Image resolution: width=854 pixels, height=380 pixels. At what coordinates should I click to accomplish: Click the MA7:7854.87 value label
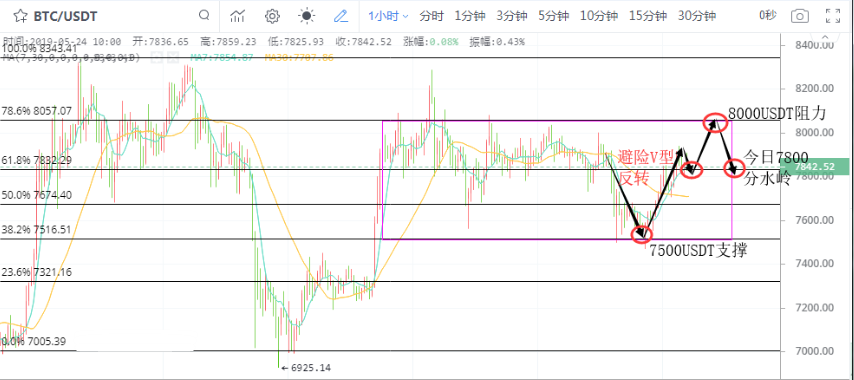coord(222,57)
